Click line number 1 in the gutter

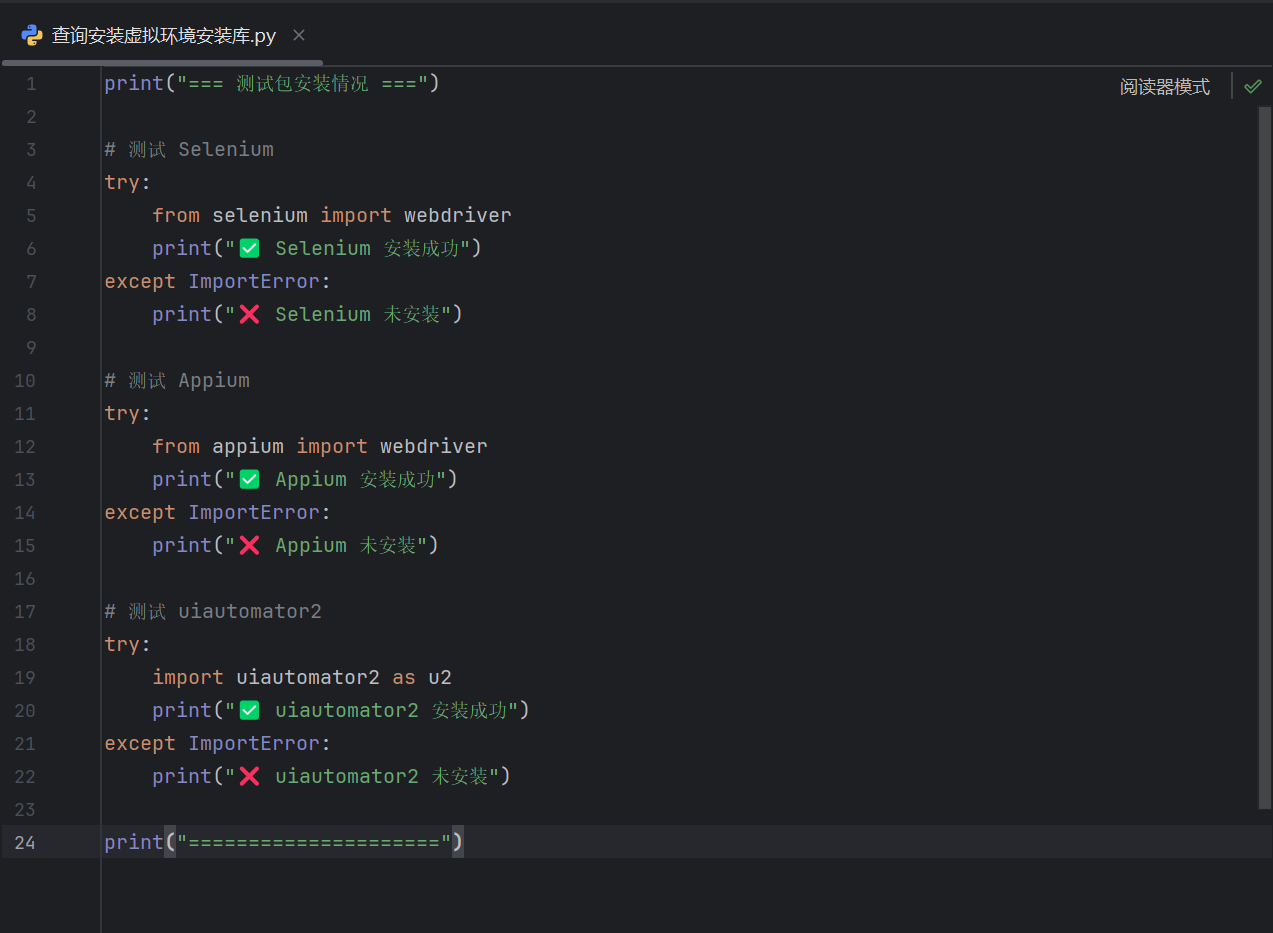(x=31, y=84)
